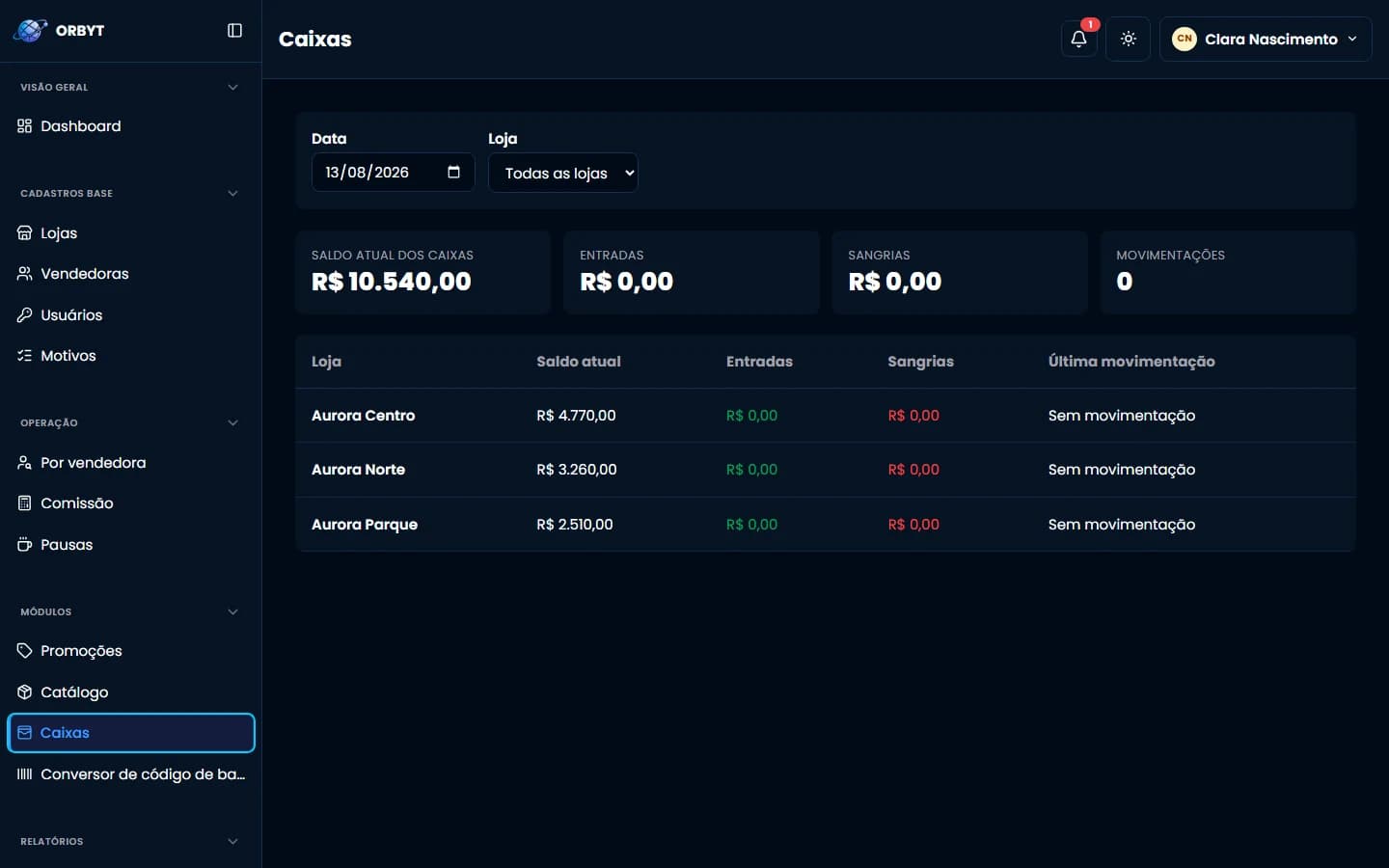Click the Movimentações card value 0
The image size is (1389, 868).
1125,282
